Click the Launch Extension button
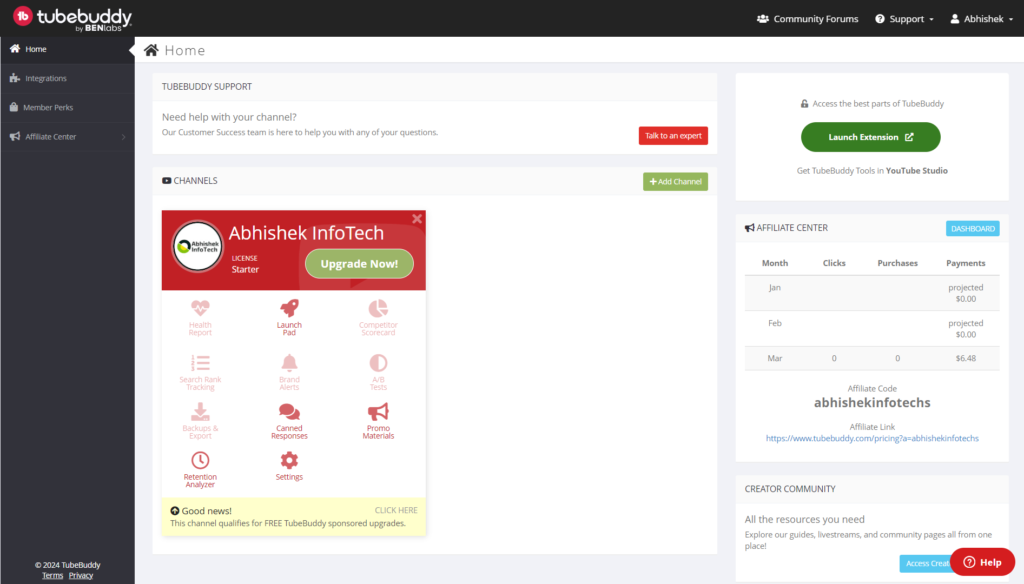Image resolution: width=1024 pixels, height=584 pixels. click(x=871, y=137)
